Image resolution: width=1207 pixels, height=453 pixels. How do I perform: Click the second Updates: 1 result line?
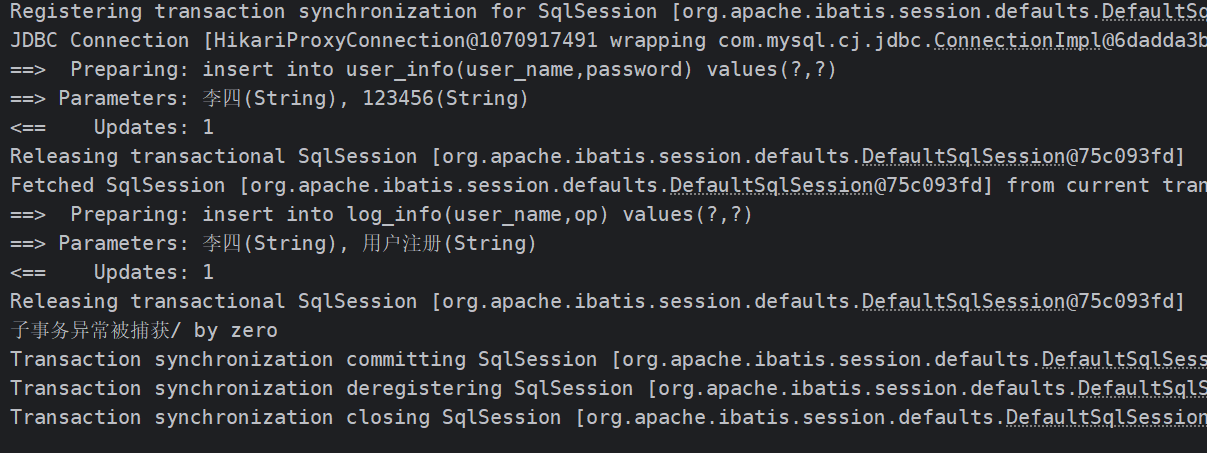tap(153, 272)
